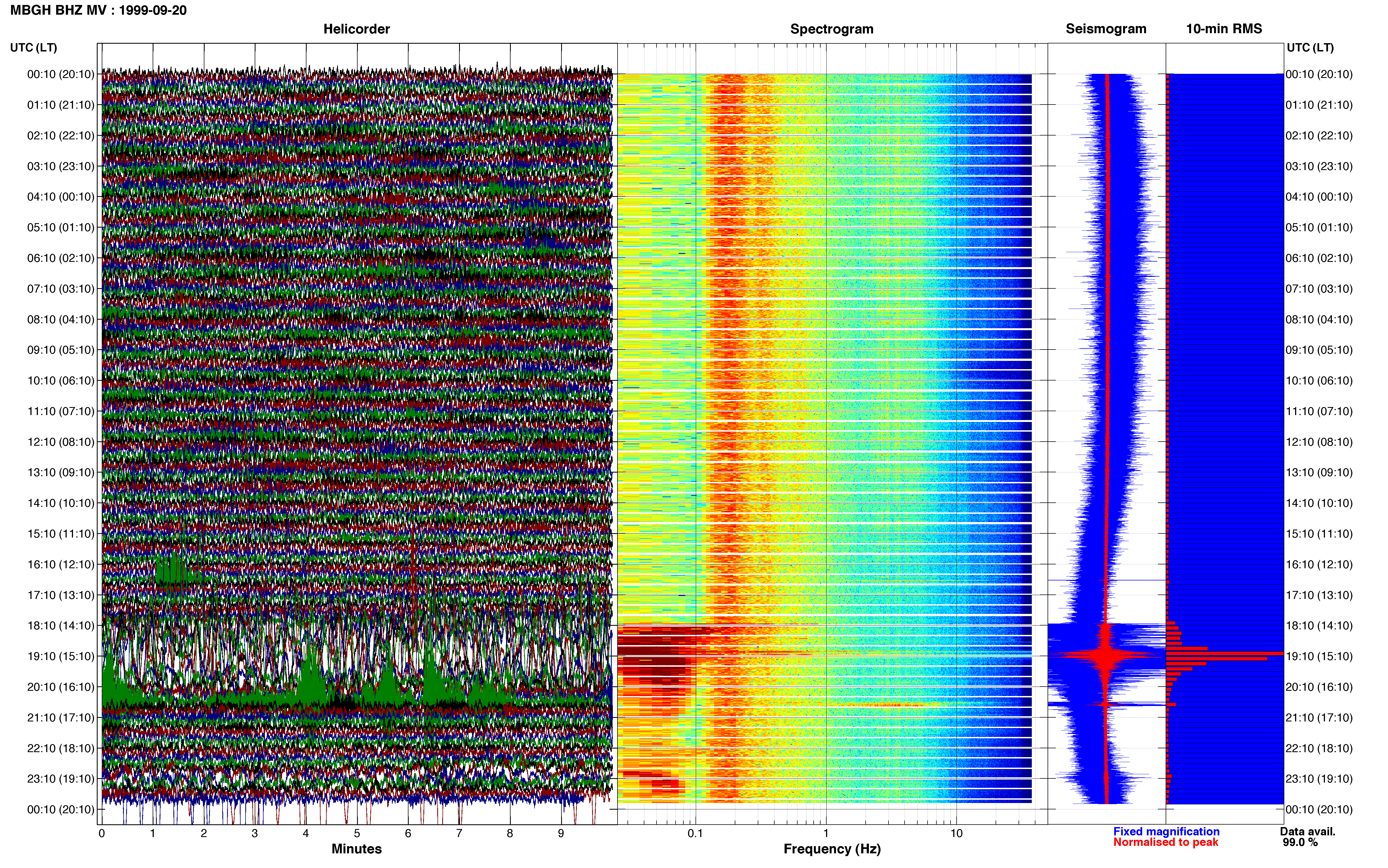The height and width of the screenshot is (868, 1388).
Task: Select the left time label 18:10 (14:10)
Action: pyautogui.click(x=60, y=626)
